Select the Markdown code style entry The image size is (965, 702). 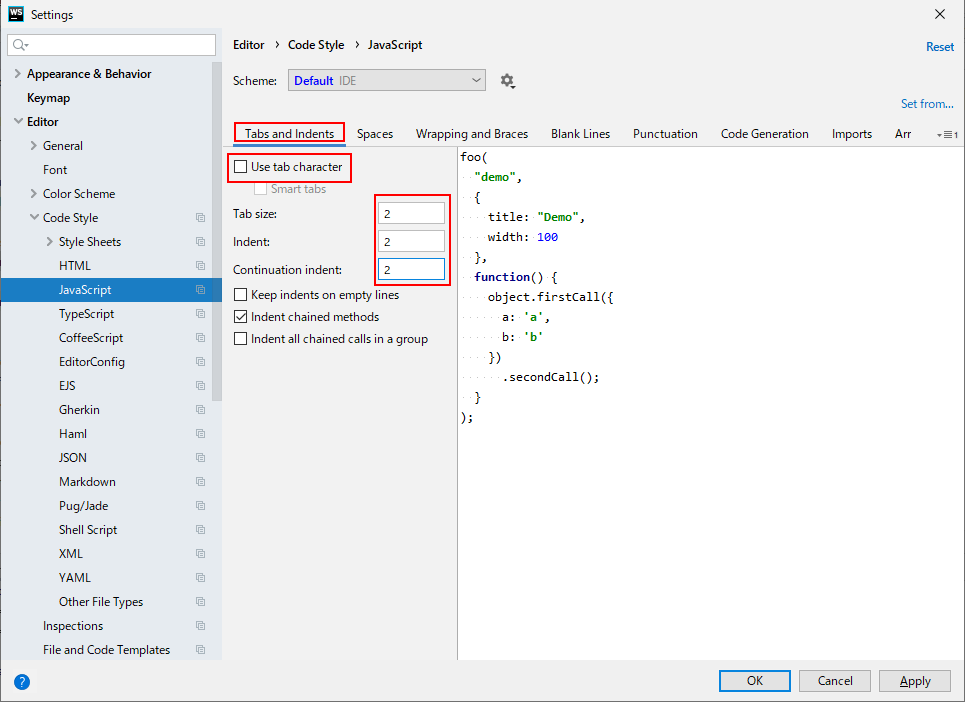coord(87,482)
